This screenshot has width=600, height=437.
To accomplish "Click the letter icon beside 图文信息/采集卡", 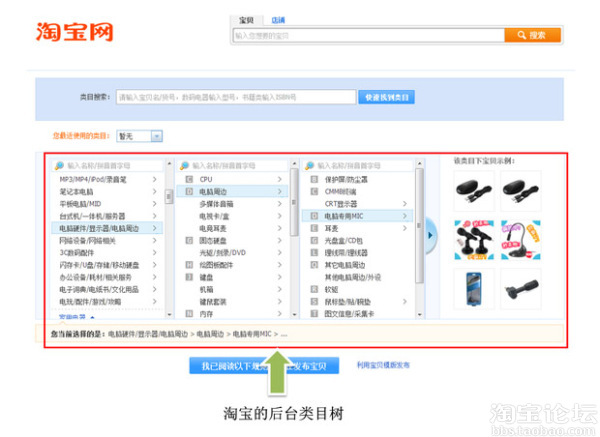I will coord(314,313).
